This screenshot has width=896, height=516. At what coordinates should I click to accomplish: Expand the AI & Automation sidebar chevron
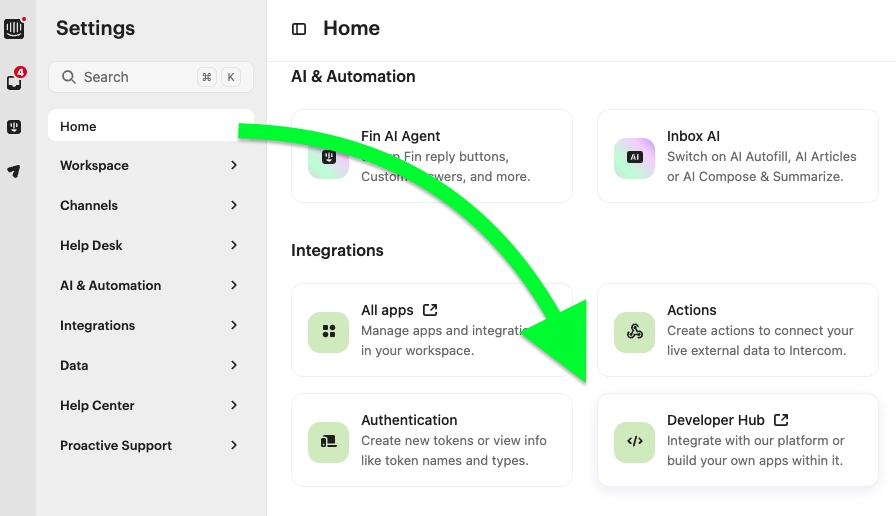tap(234, 285)
